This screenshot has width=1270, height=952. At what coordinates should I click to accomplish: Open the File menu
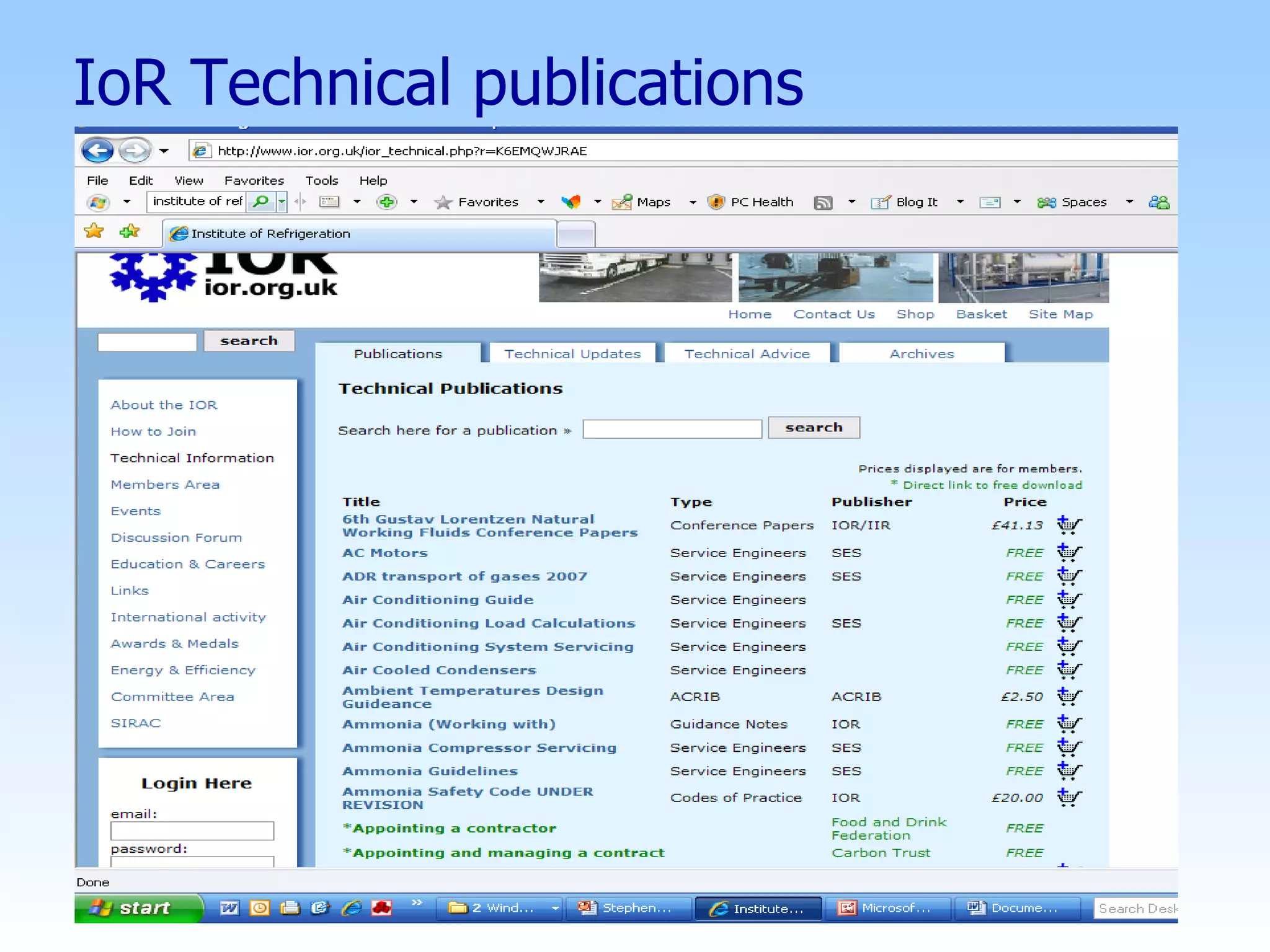pos(97,180)
